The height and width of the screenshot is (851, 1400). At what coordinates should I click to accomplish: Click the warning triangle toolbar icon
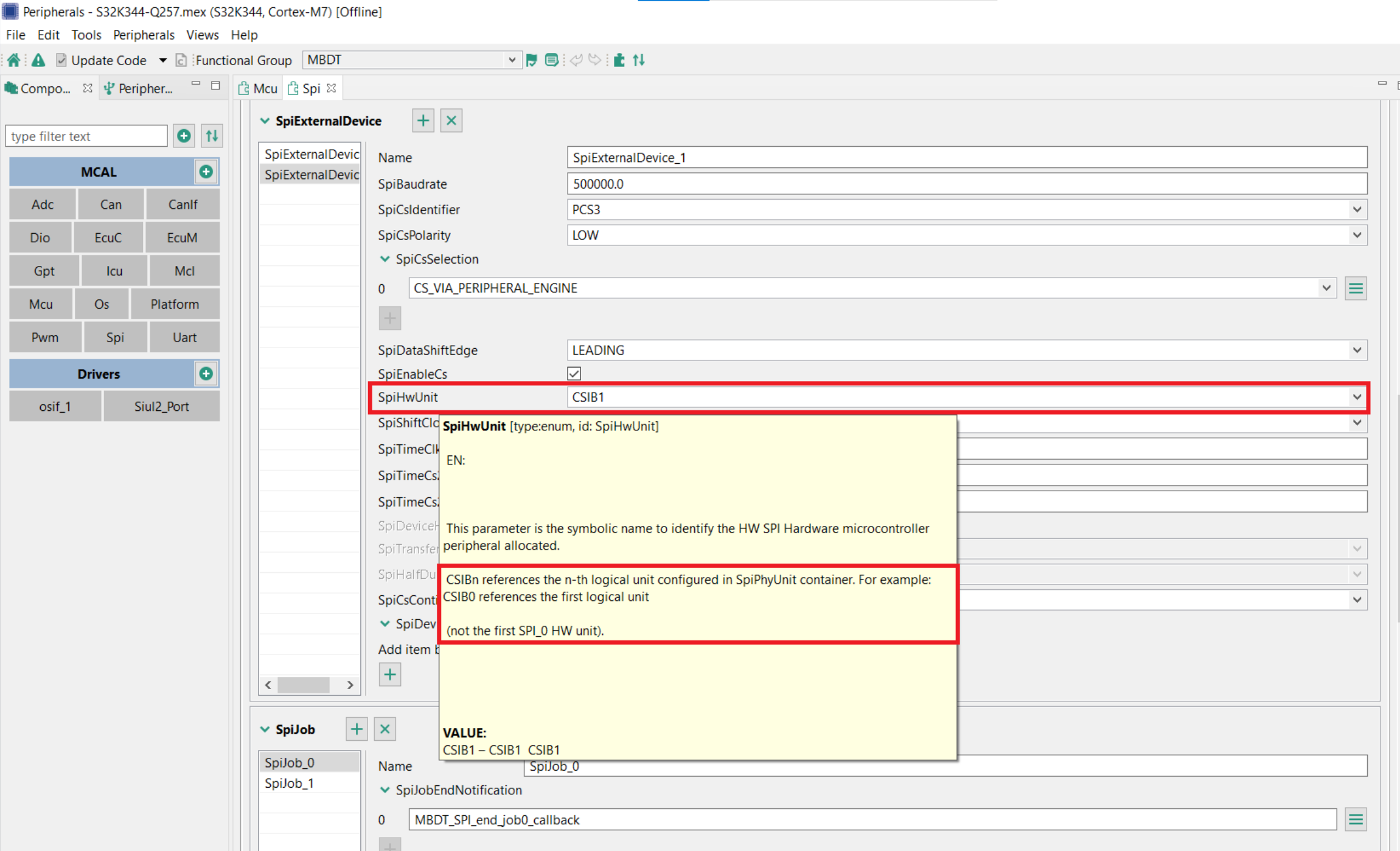pyautogui.click(x=38, y=60)
